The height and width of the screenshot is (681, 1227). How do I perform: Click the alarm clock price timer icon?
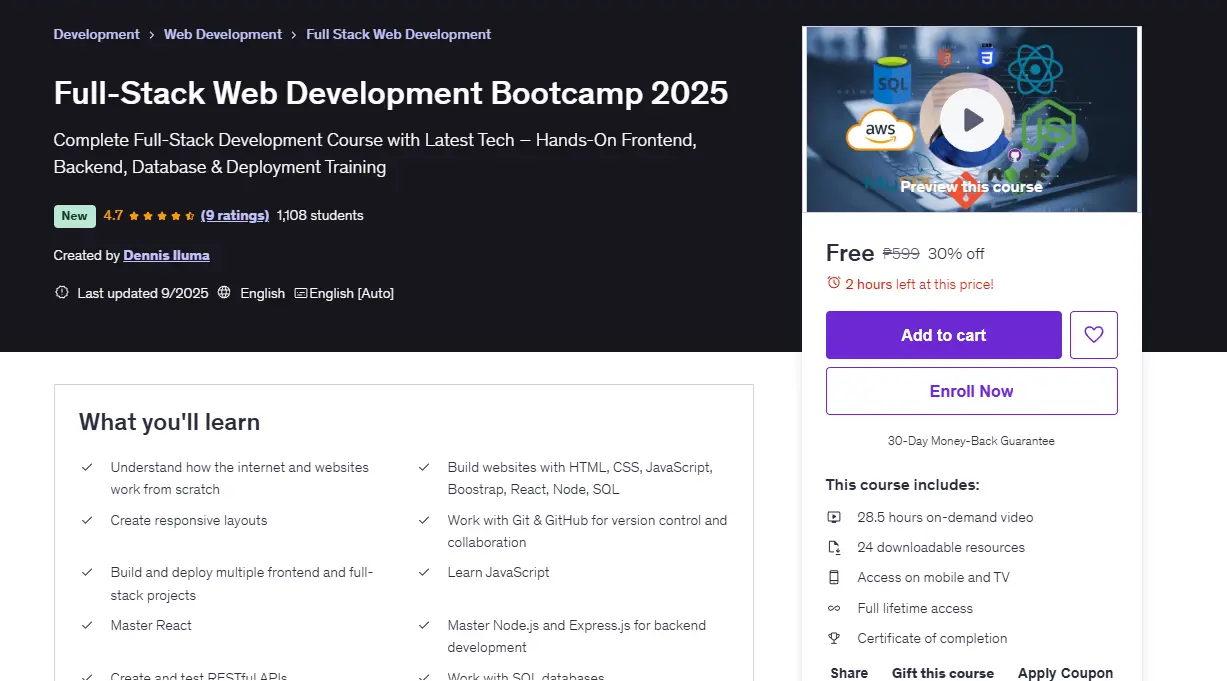point(834,283)
